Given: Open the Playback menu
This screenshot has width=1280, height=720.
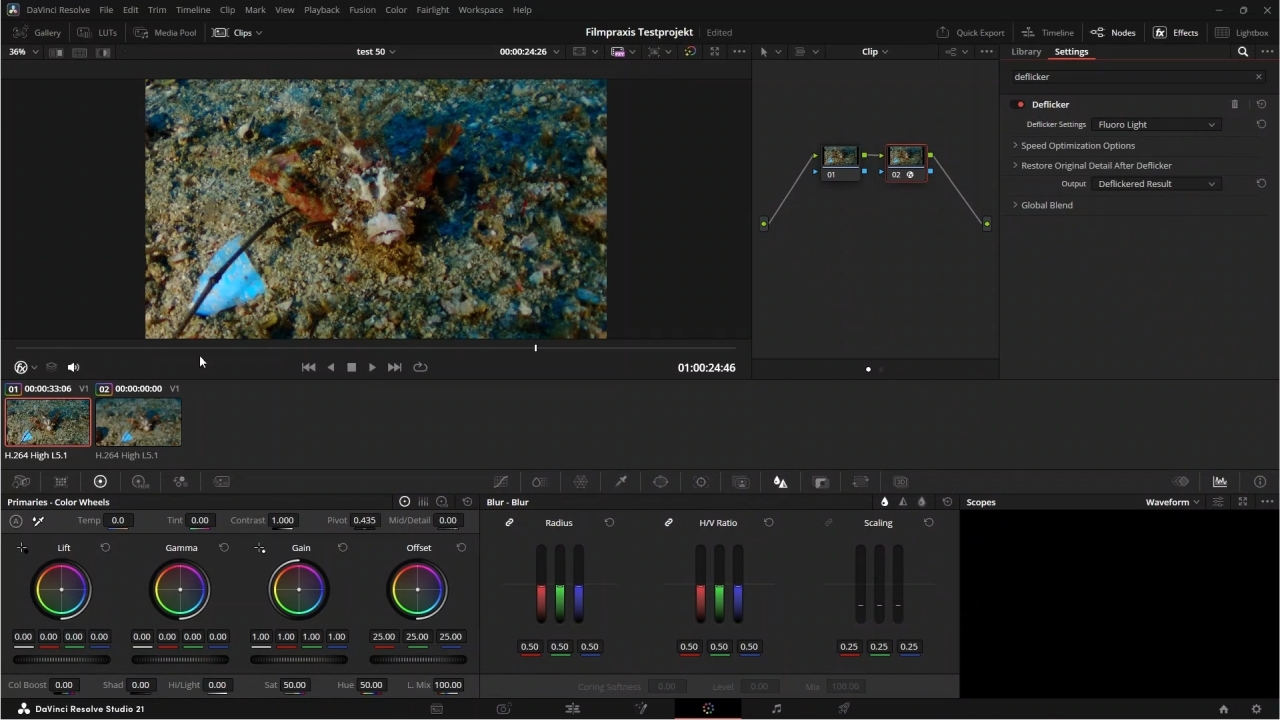Looking at the screenshot, I should pos(322,10).
